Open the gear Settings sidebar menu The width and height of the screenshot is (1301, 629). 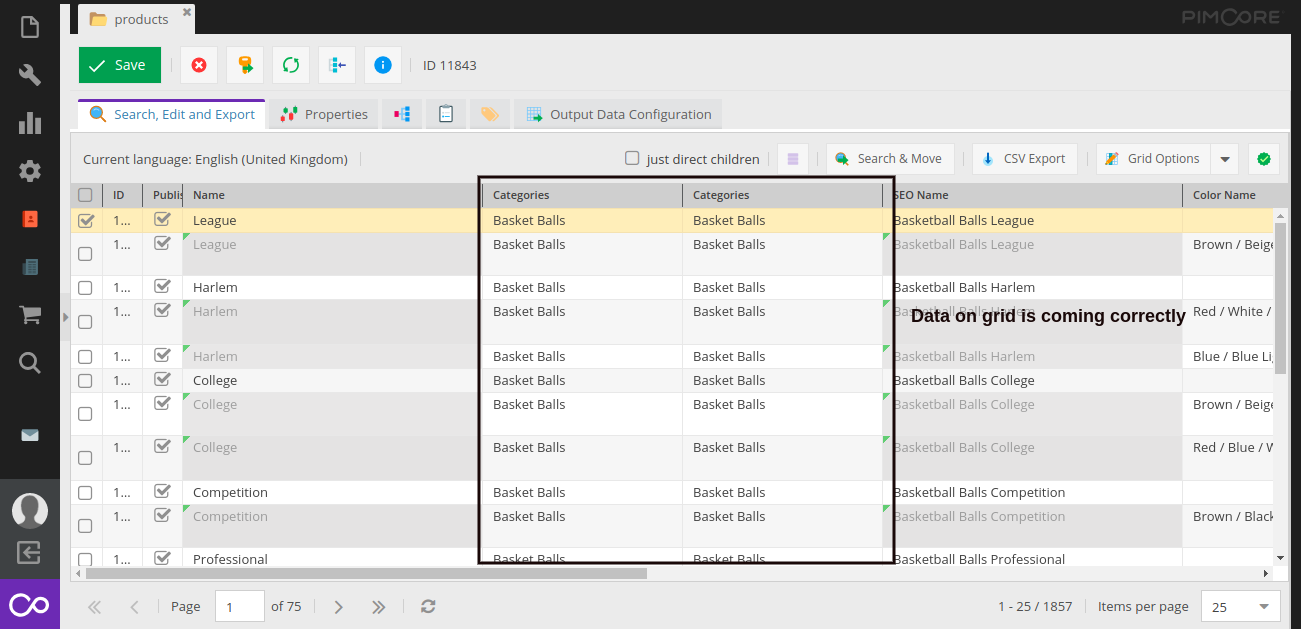tap(30, 171)
